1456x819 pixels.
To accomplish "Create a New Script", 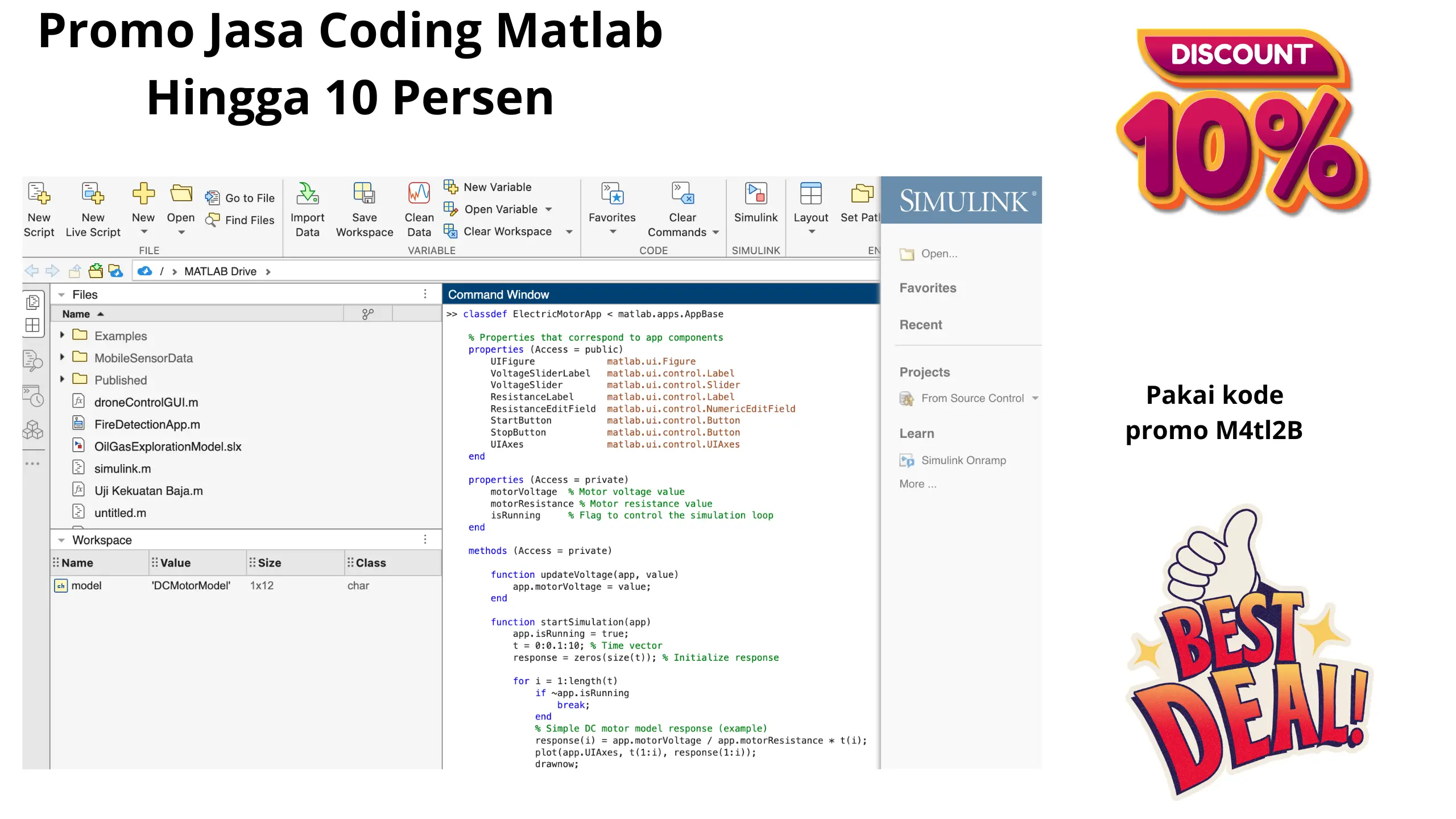I will click(39, 209).
